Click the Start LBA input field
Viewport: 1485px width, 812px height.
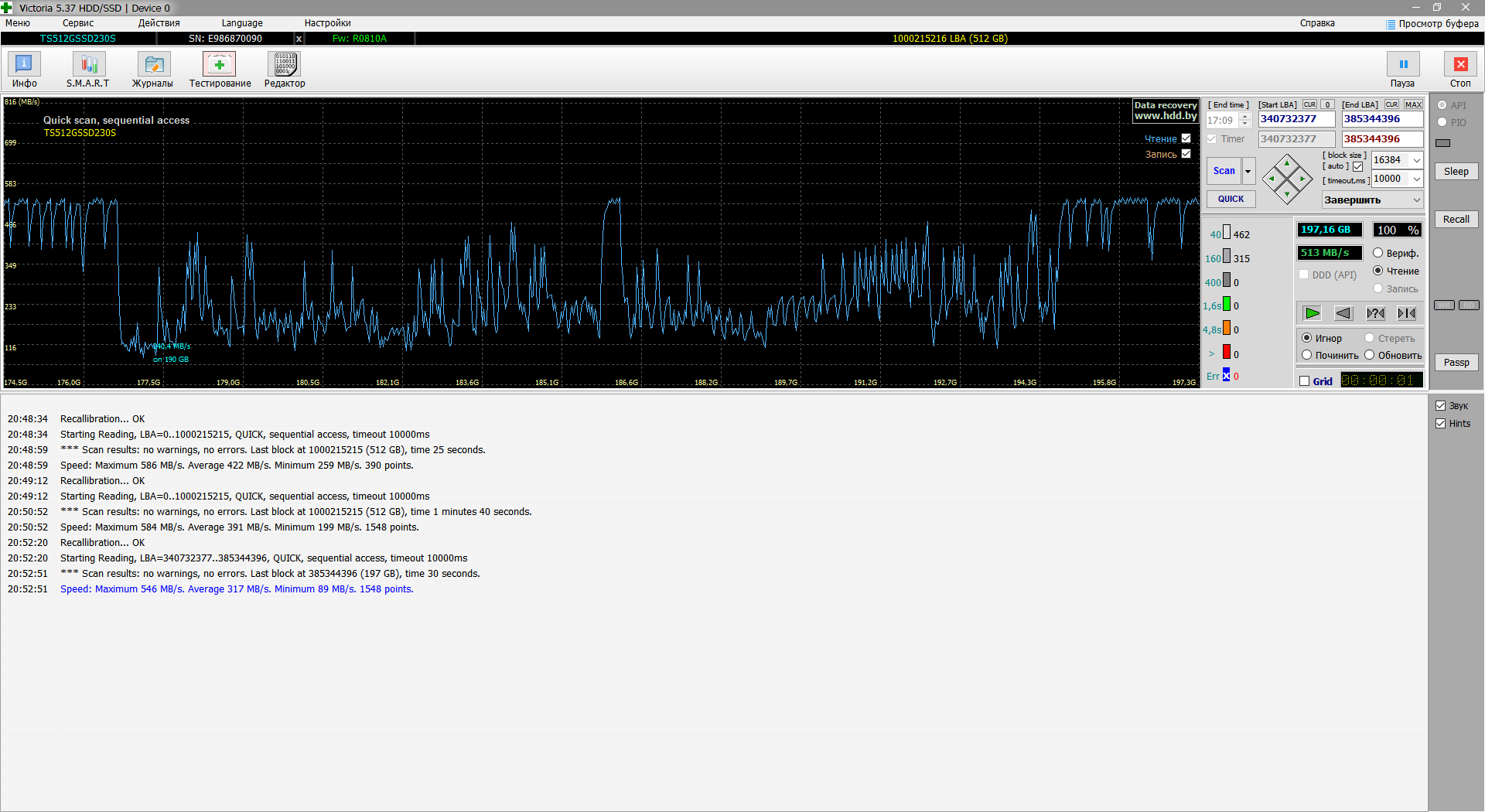1296,119
